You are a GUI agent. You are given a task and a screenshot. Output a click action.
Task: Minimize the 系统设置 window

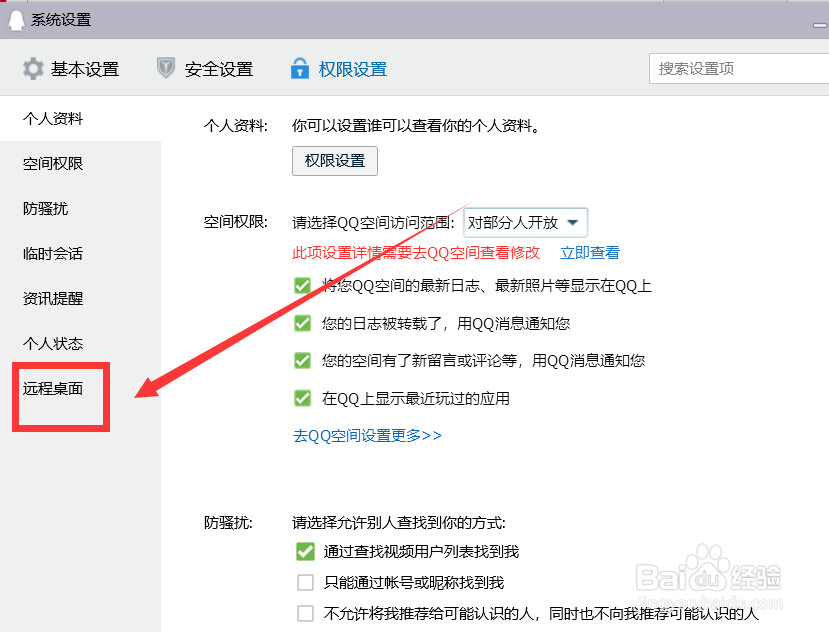tap(820, 24)
